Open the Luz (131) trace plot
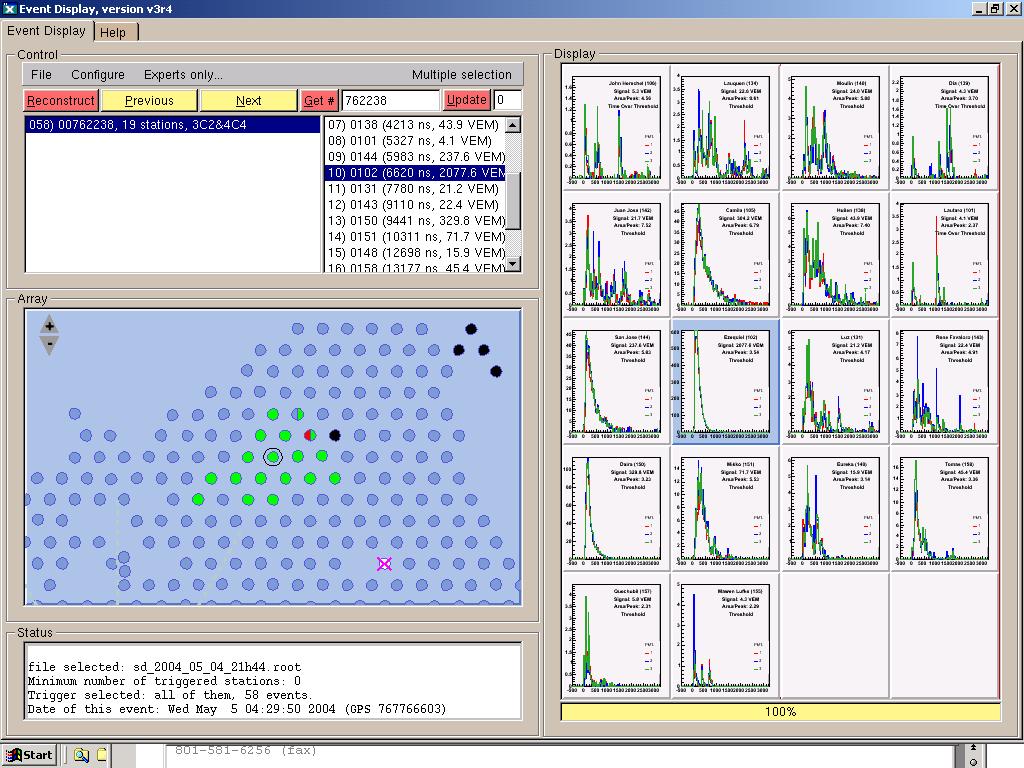Image resolution: width=1024 pixels, height=768 pixels. point(835,381)
